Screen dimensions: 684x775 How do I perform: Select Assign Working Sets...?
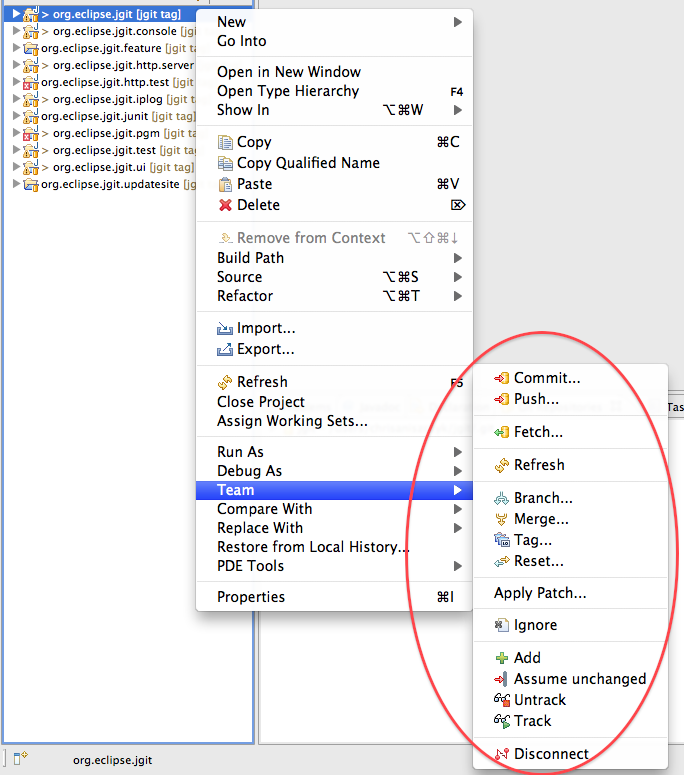point(334,421)
